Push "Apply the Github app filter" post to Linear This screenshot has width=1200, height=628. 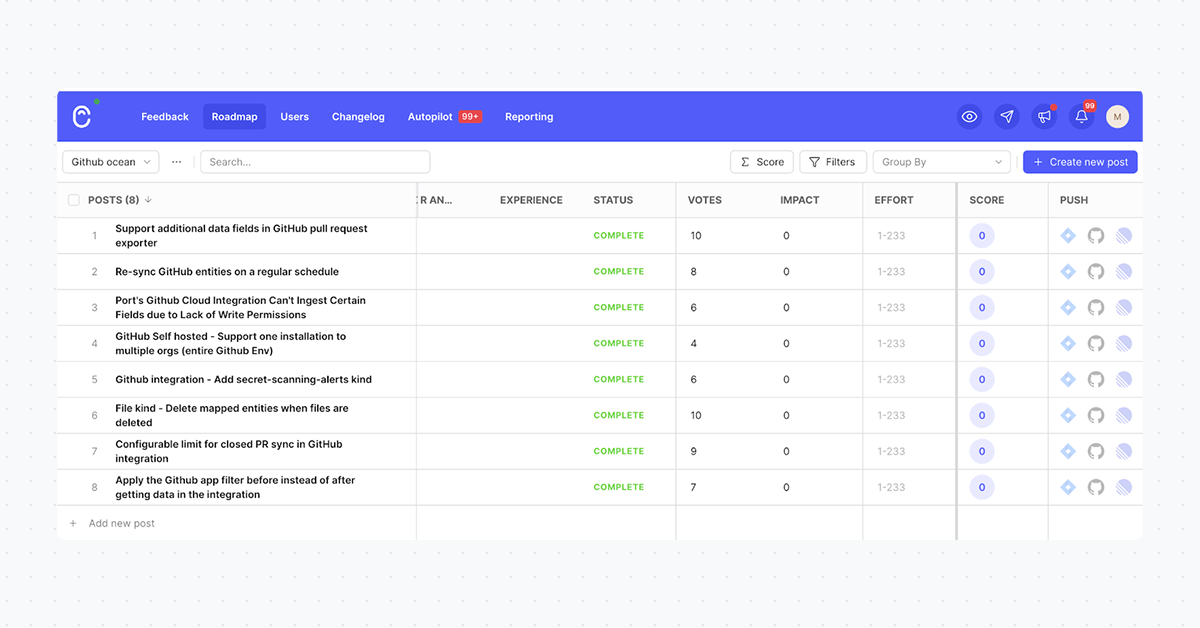[x=1124, y=488]
